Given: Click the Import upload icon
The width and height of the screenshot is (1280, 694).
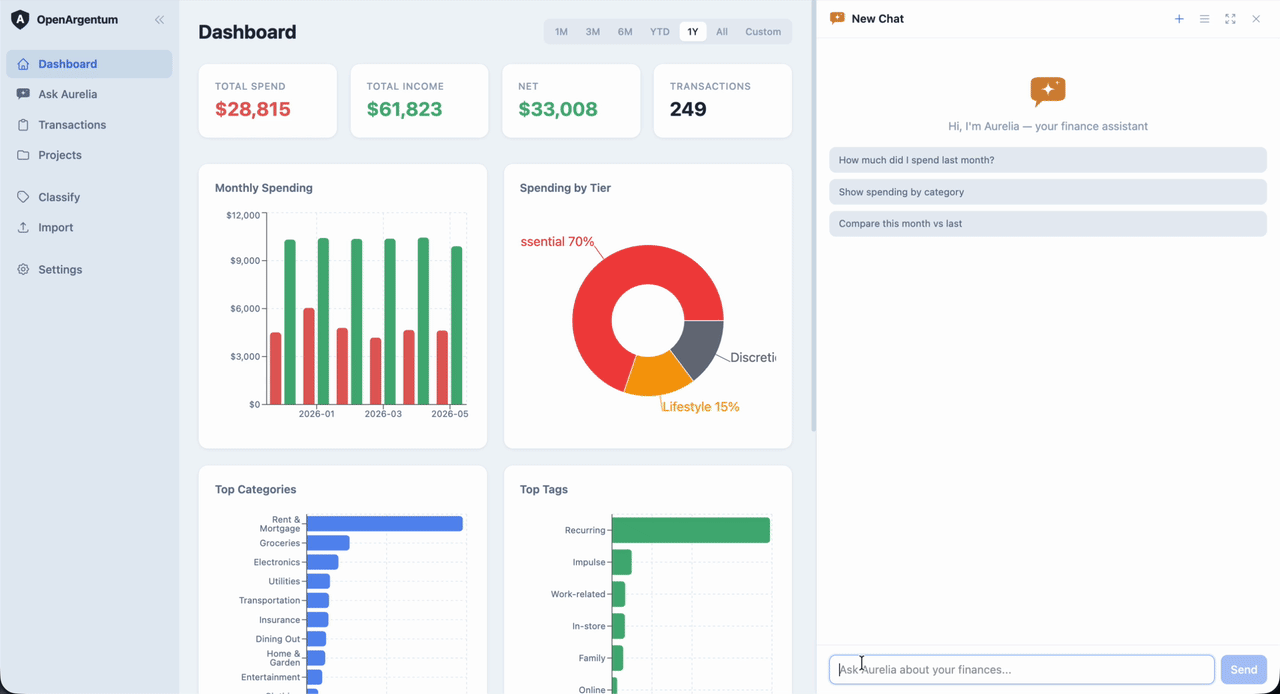Looking at the screenshot, I should [x=23, y=227].
